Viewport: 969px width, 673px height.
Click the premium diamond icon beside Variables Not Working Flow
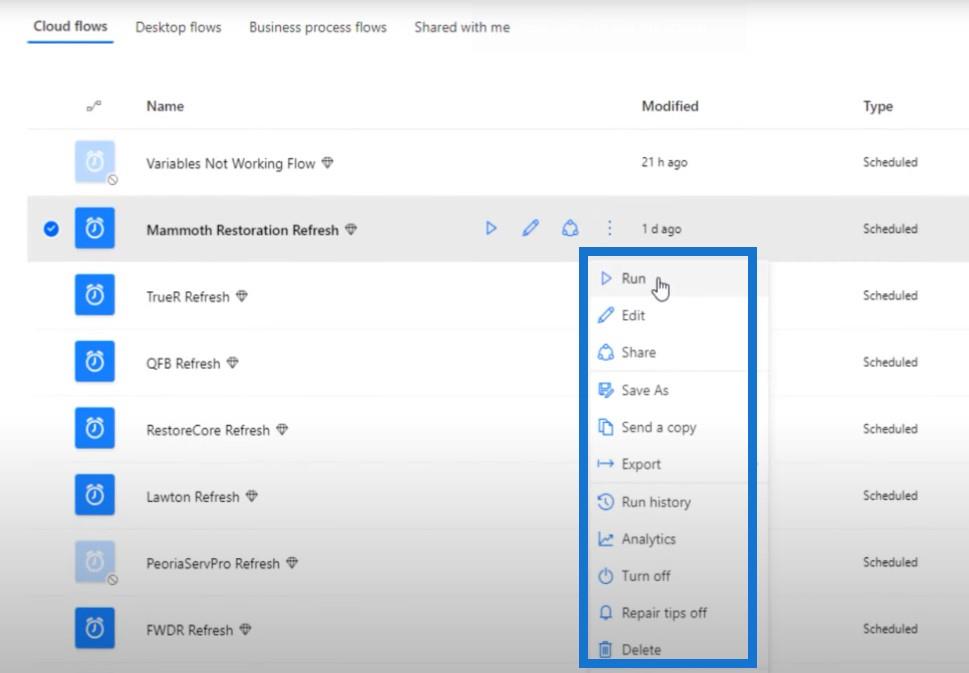[328, 163]
